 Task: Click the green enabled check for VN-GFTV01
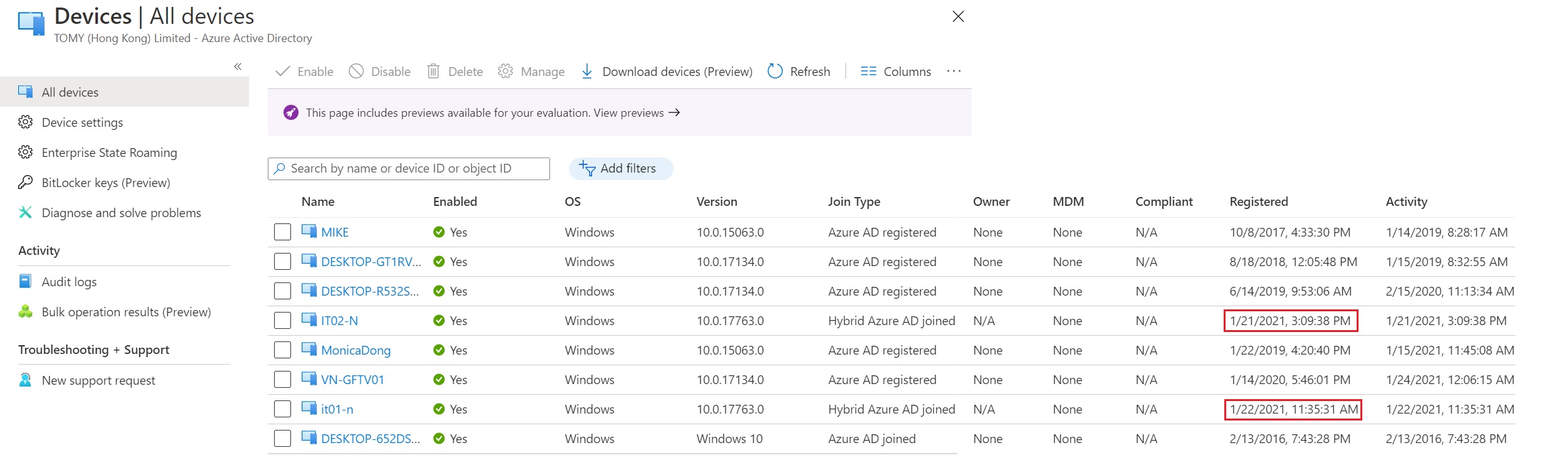point(439,380)
